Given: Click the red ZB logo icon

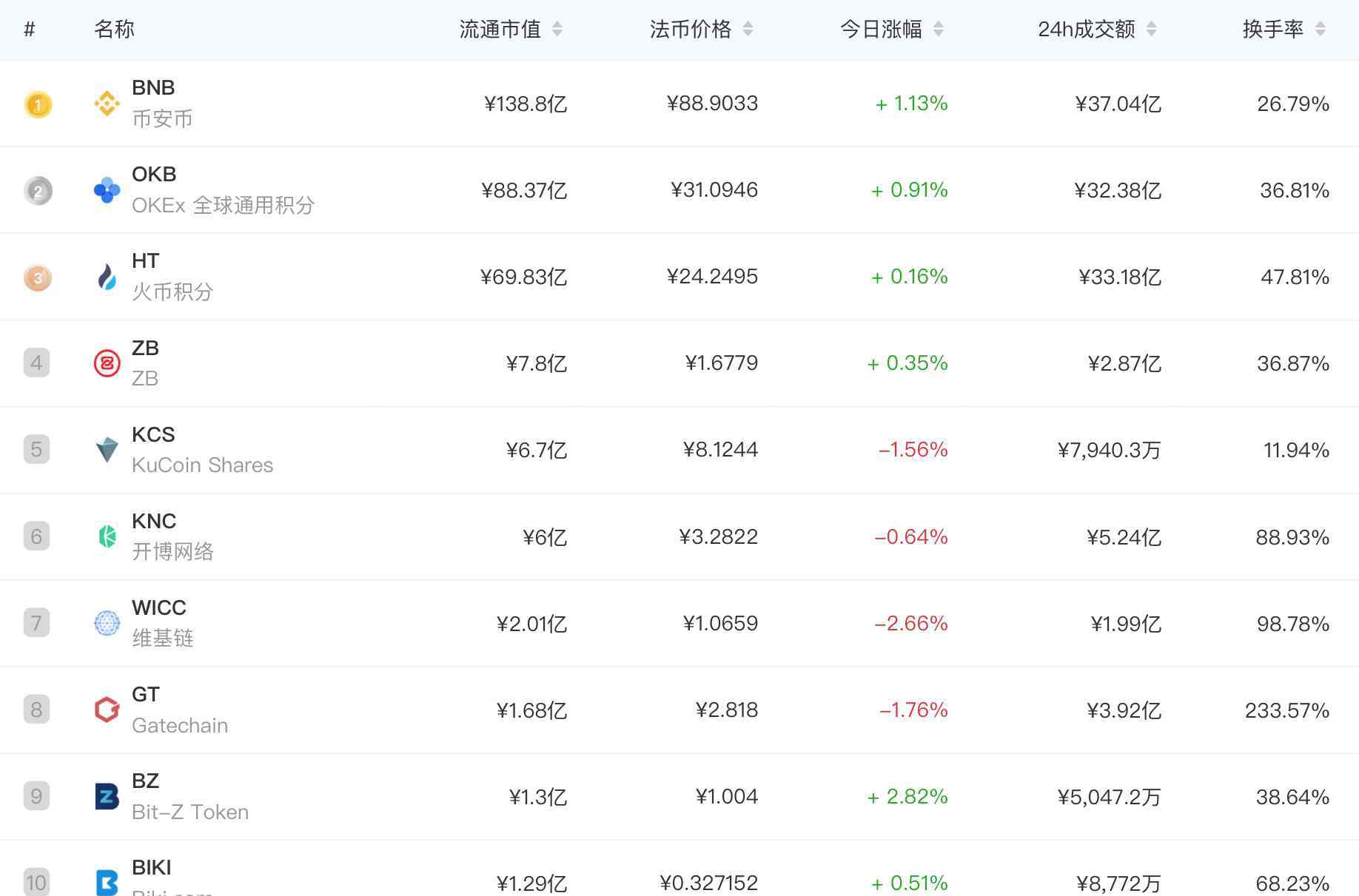Looking at the screenshot, I should coord(107,363).
